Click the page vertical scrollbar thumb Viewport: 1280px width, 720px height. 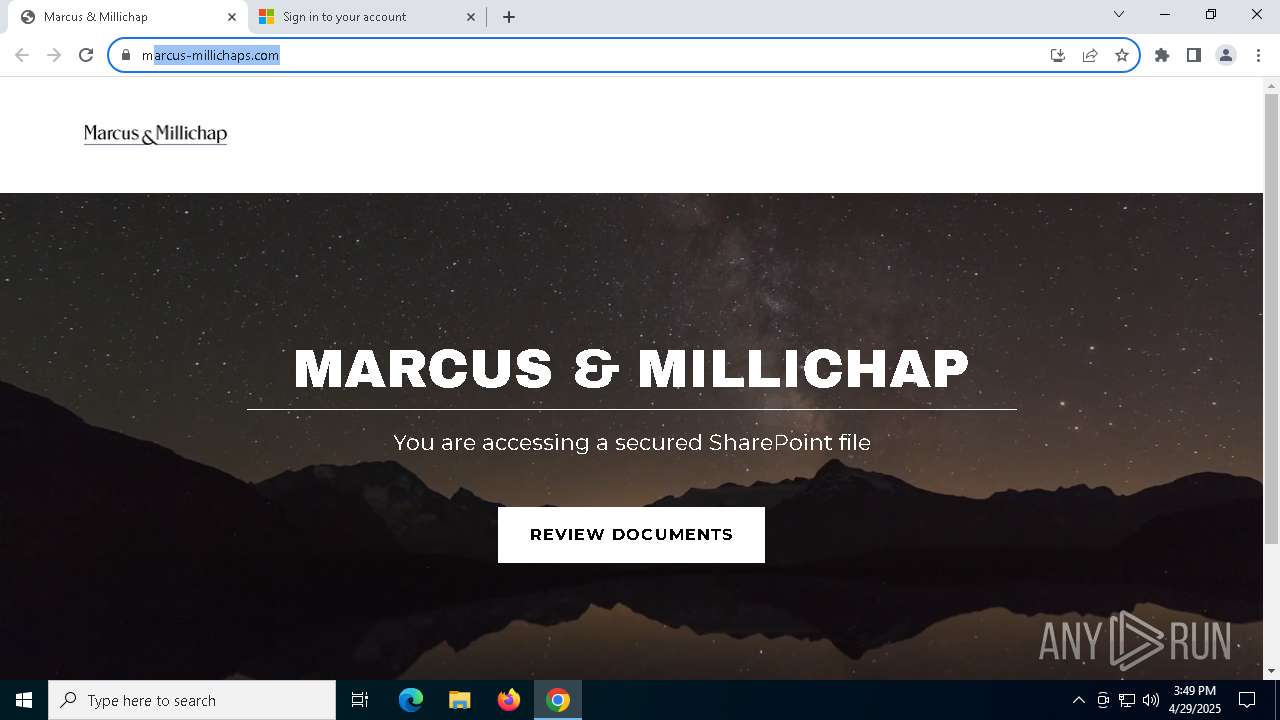[x=1271, y=319]
